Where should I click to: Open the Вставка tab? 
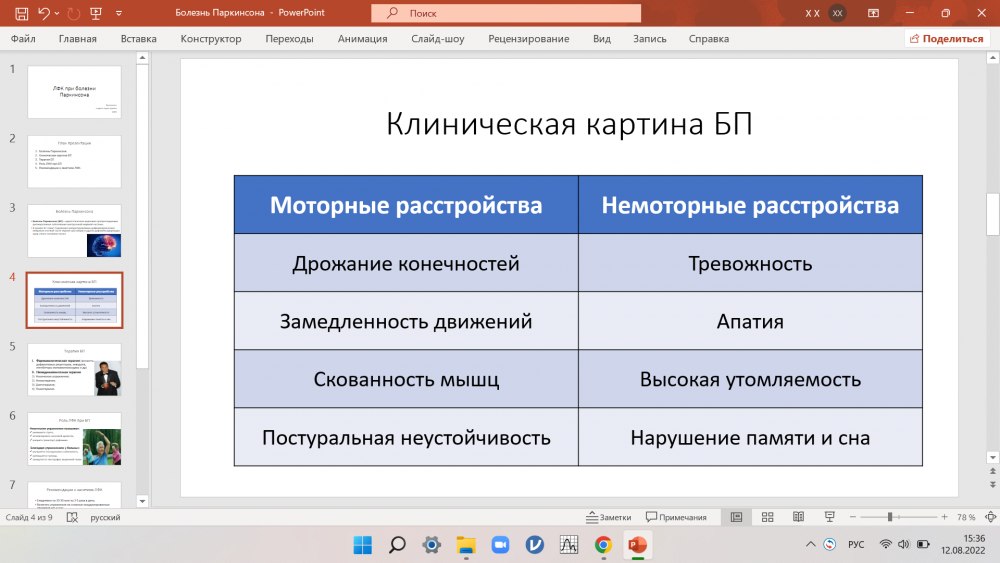pos(138,39)
